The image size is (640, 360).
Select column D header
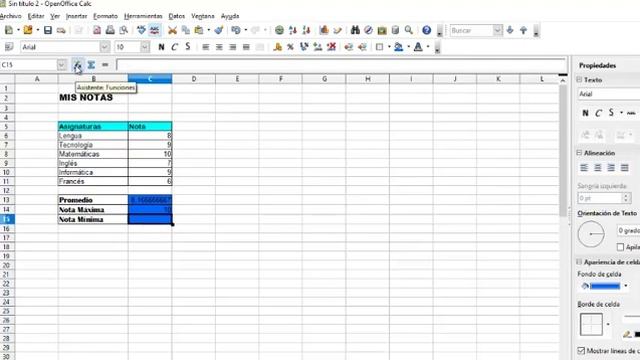[193, 79]
